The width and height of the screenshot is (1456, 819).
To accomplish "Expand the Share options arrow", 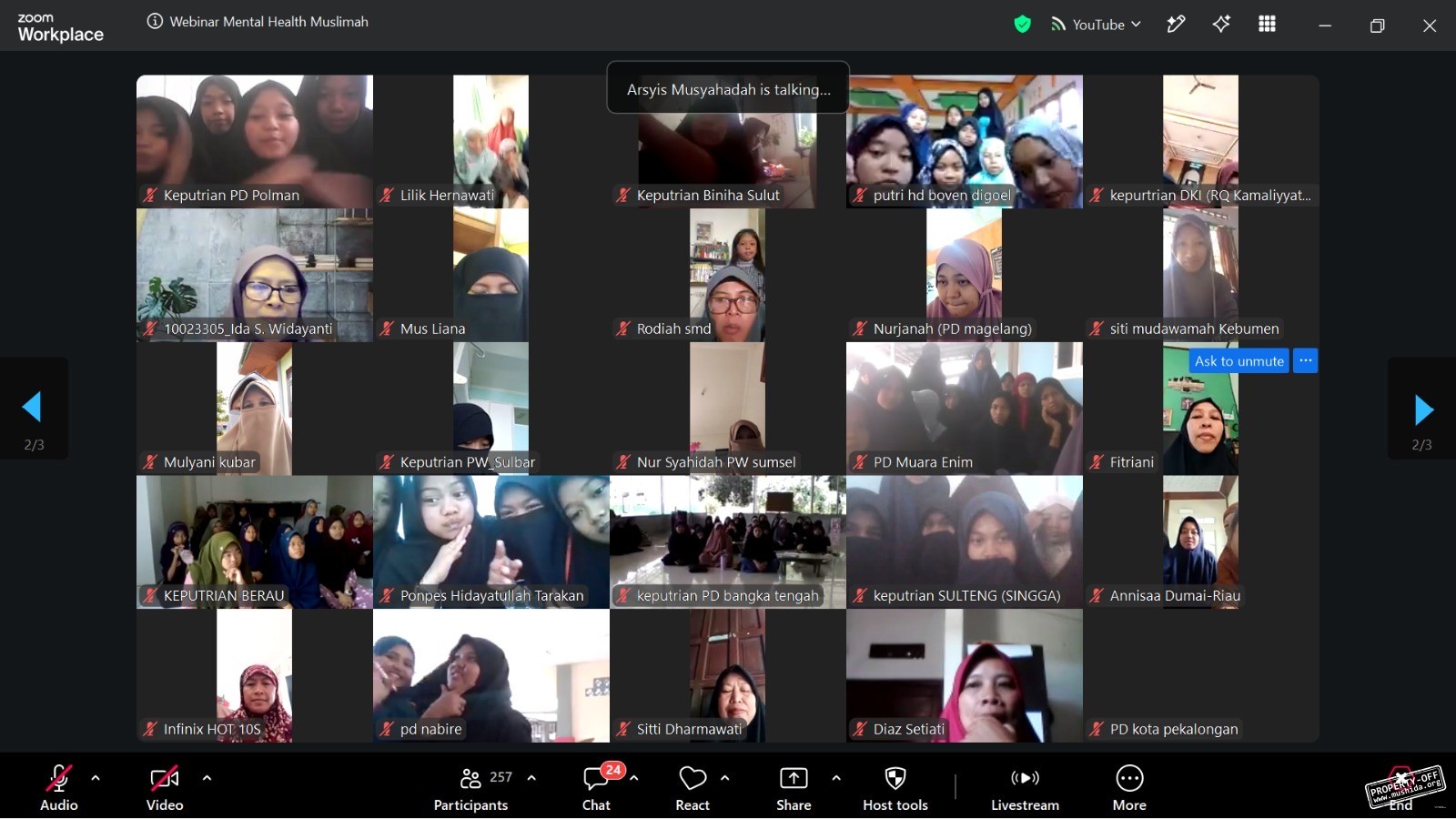I will pyautogui.click(x=836, y=778).
